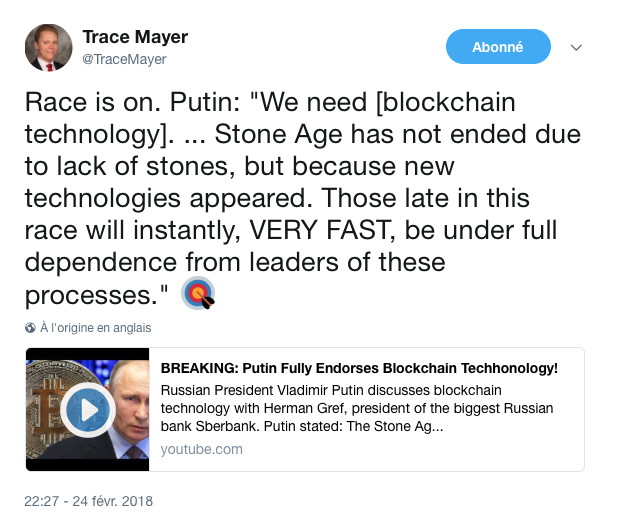Viewport: 621px width, 522px height.
Task: Click the Bitcoin coin in the thumbnail
Action: click(x=51, y=408)
